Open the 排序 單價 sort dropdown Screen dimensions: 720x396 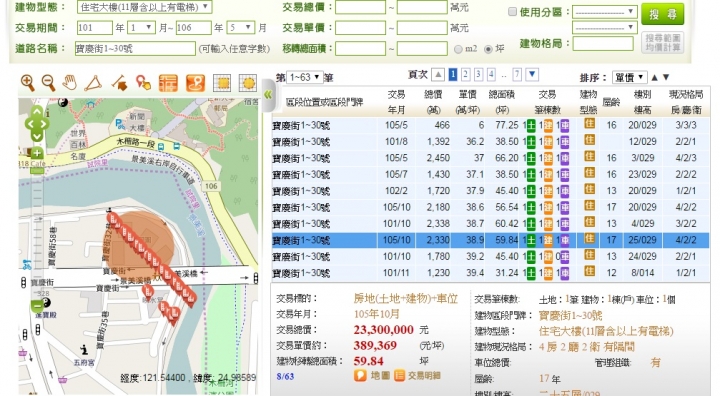pos(630,78)
